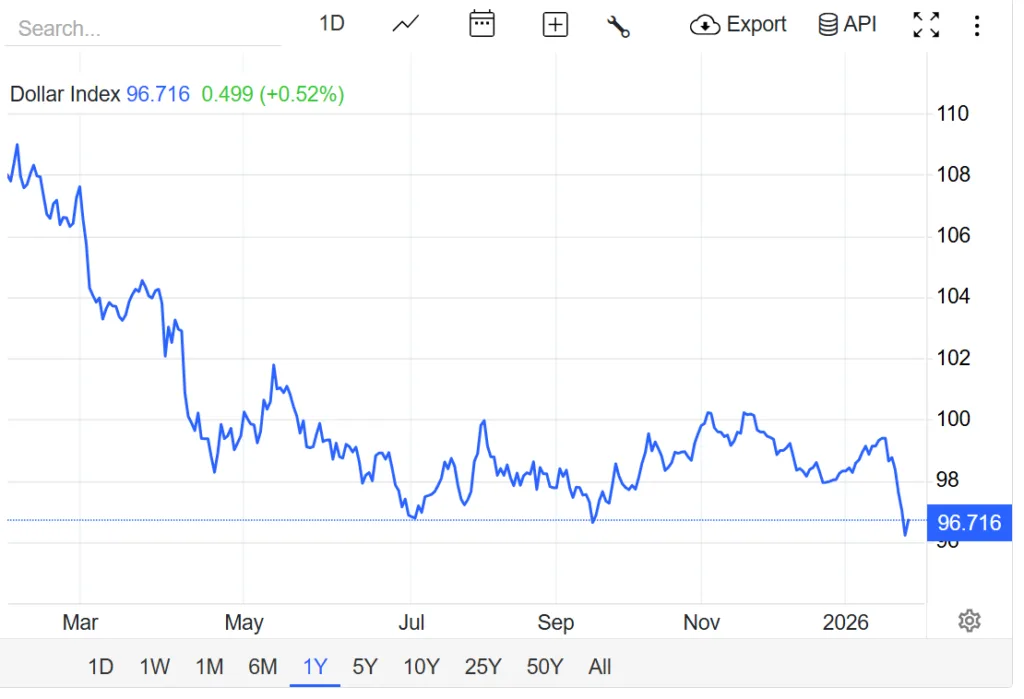Open the calendar date range picker
This screenshot has height=699, width=1024.
(x=482, y=24)
